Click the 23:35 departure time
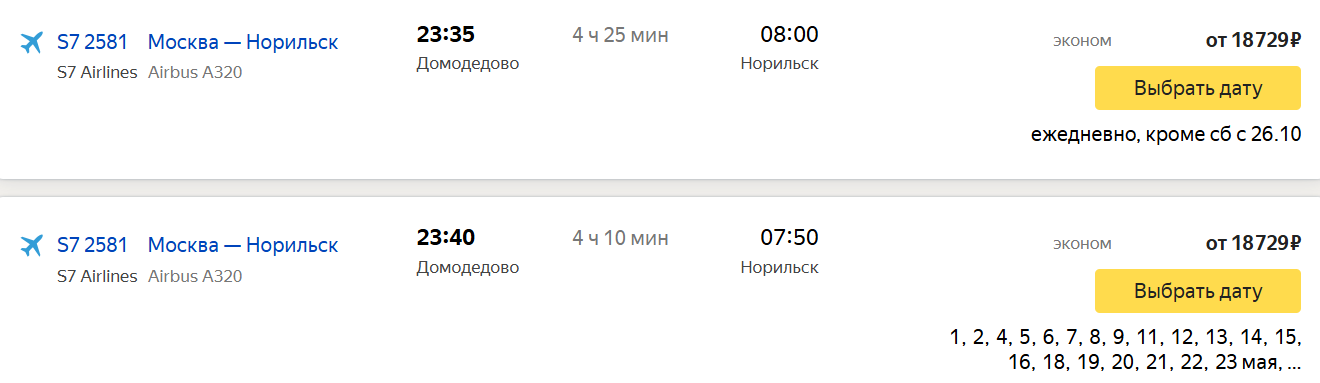The height and width of the screenshot is (383, 1320). pyautogui.click(x=445, y=35)
